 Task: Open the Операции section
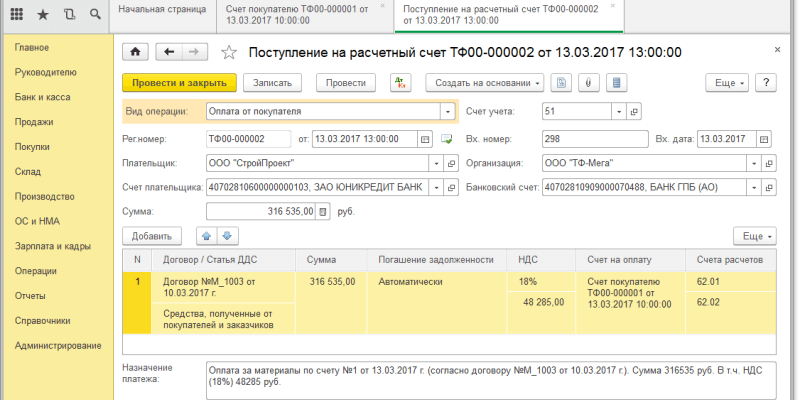(36, 271)
